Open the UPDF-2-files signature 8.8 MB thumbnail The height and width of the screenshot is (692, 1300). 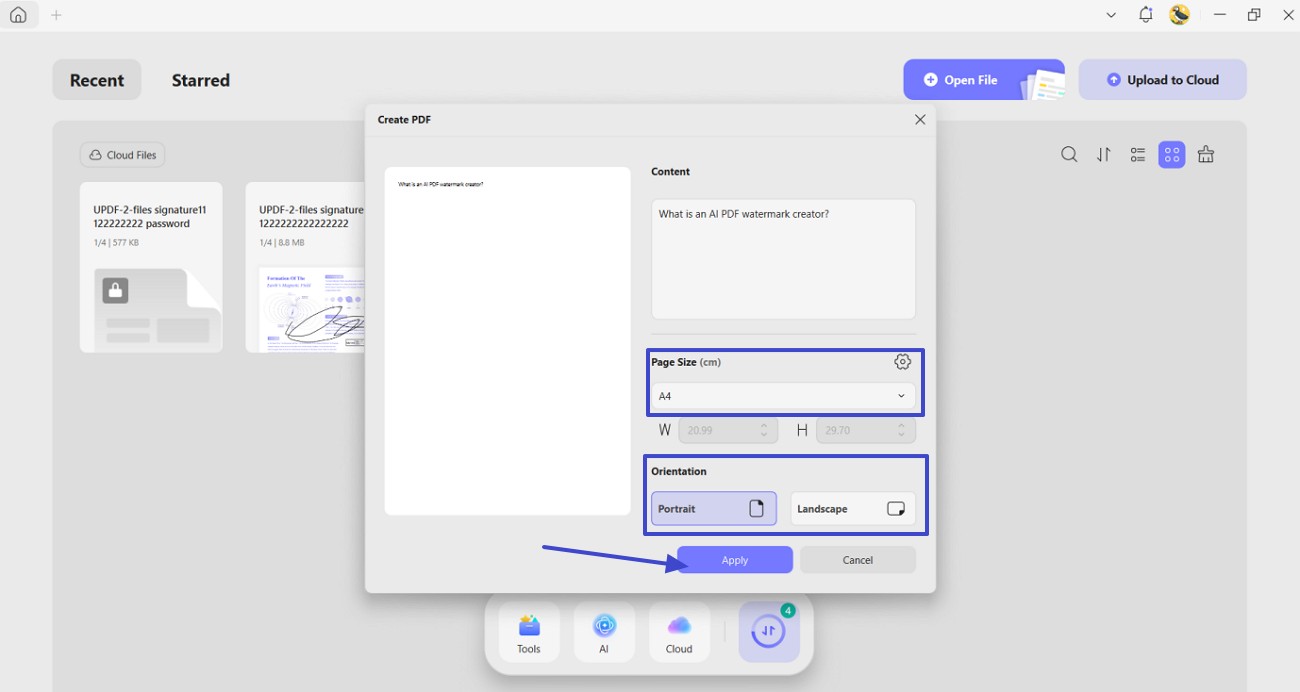pos(305,267)
